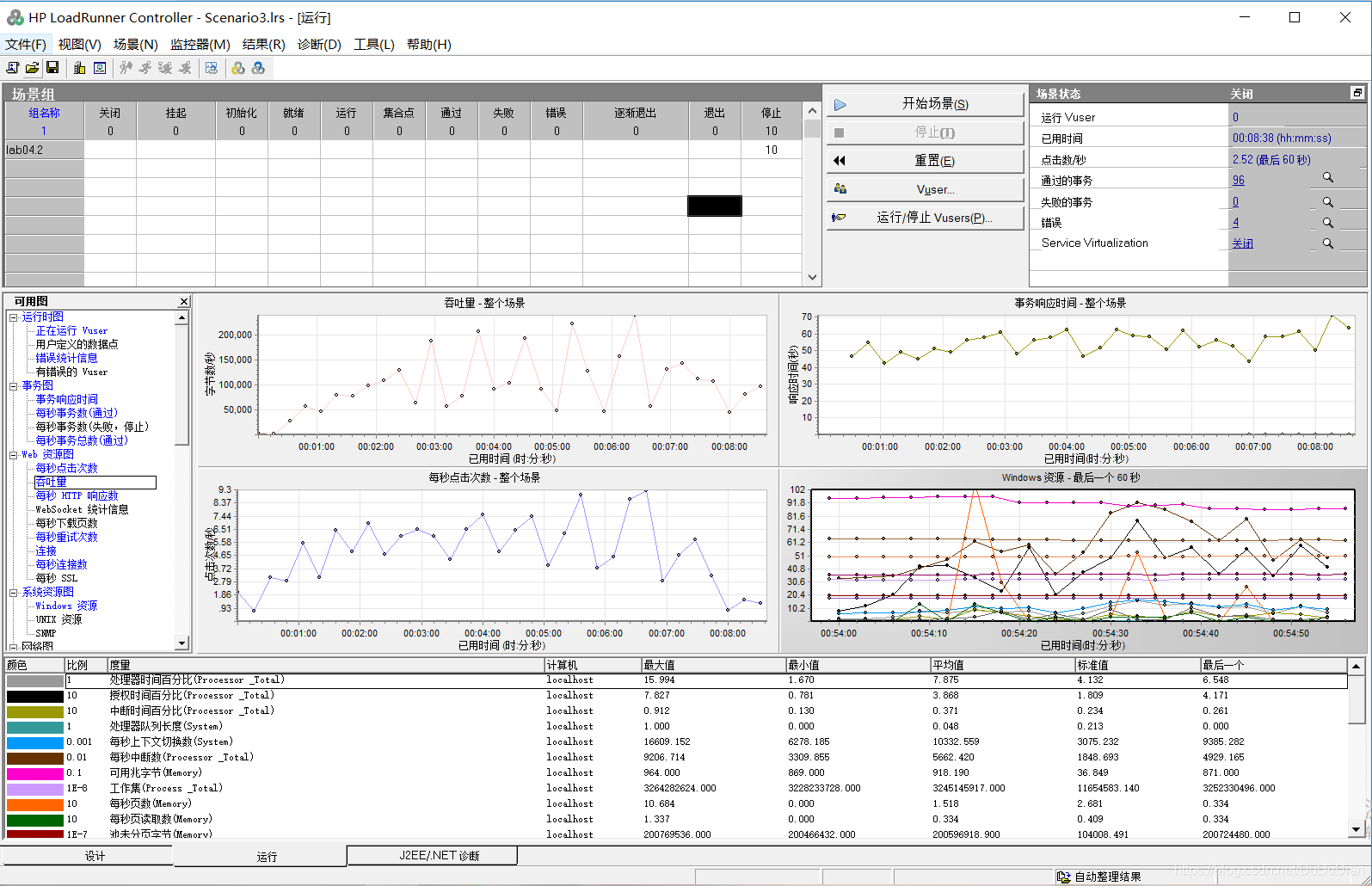This screenshot has width=1372, height=886.
Task: Click the New Scenario toolbar icon
Action: (12, 68)
